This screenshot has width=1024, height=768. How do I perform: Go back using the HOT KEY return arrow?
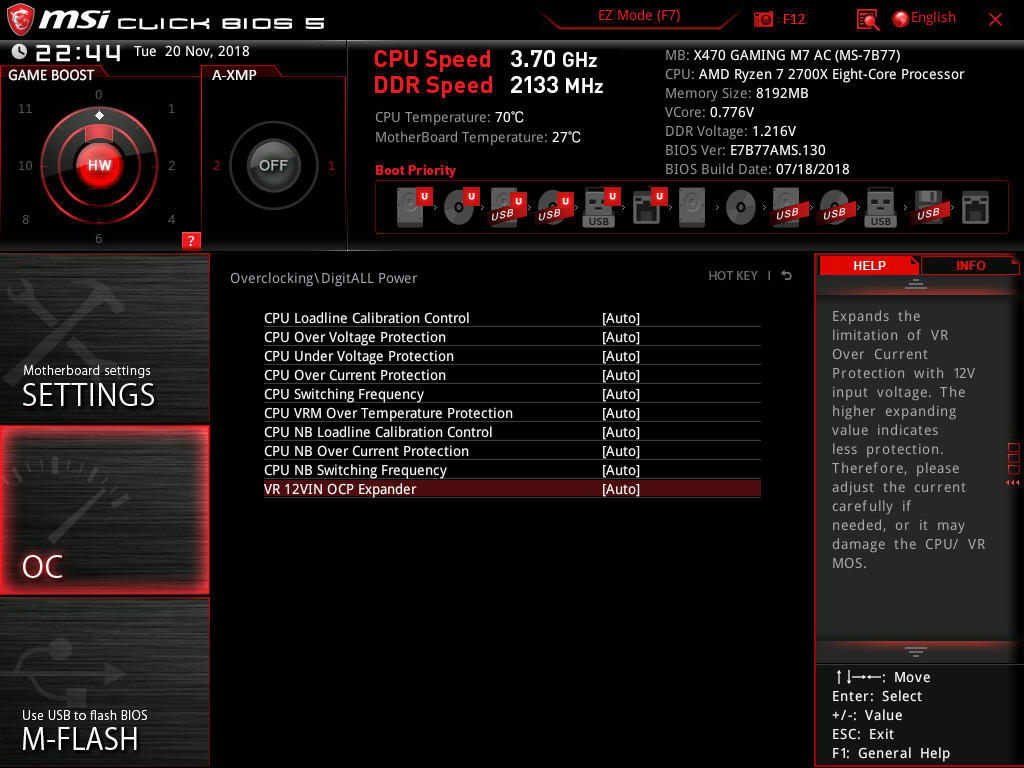point(787,276)
